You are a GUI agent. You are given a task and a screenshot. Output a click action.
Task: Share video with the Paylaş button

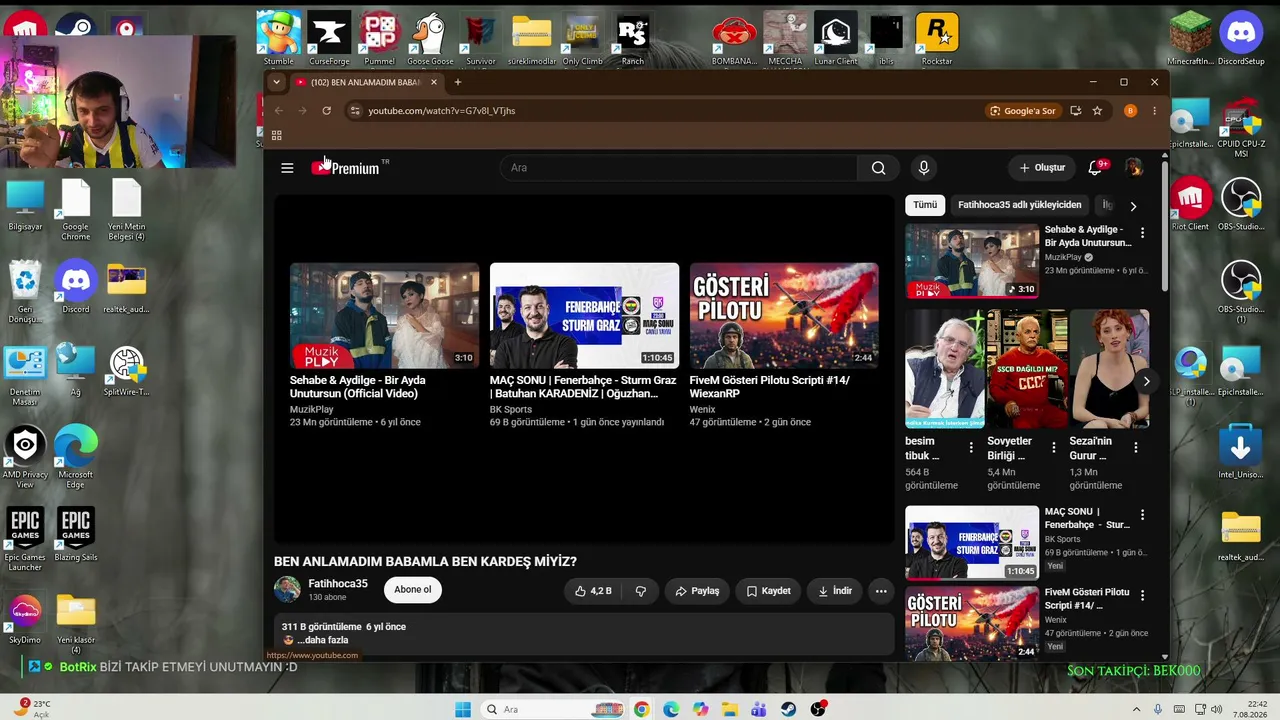coord(697,591)
